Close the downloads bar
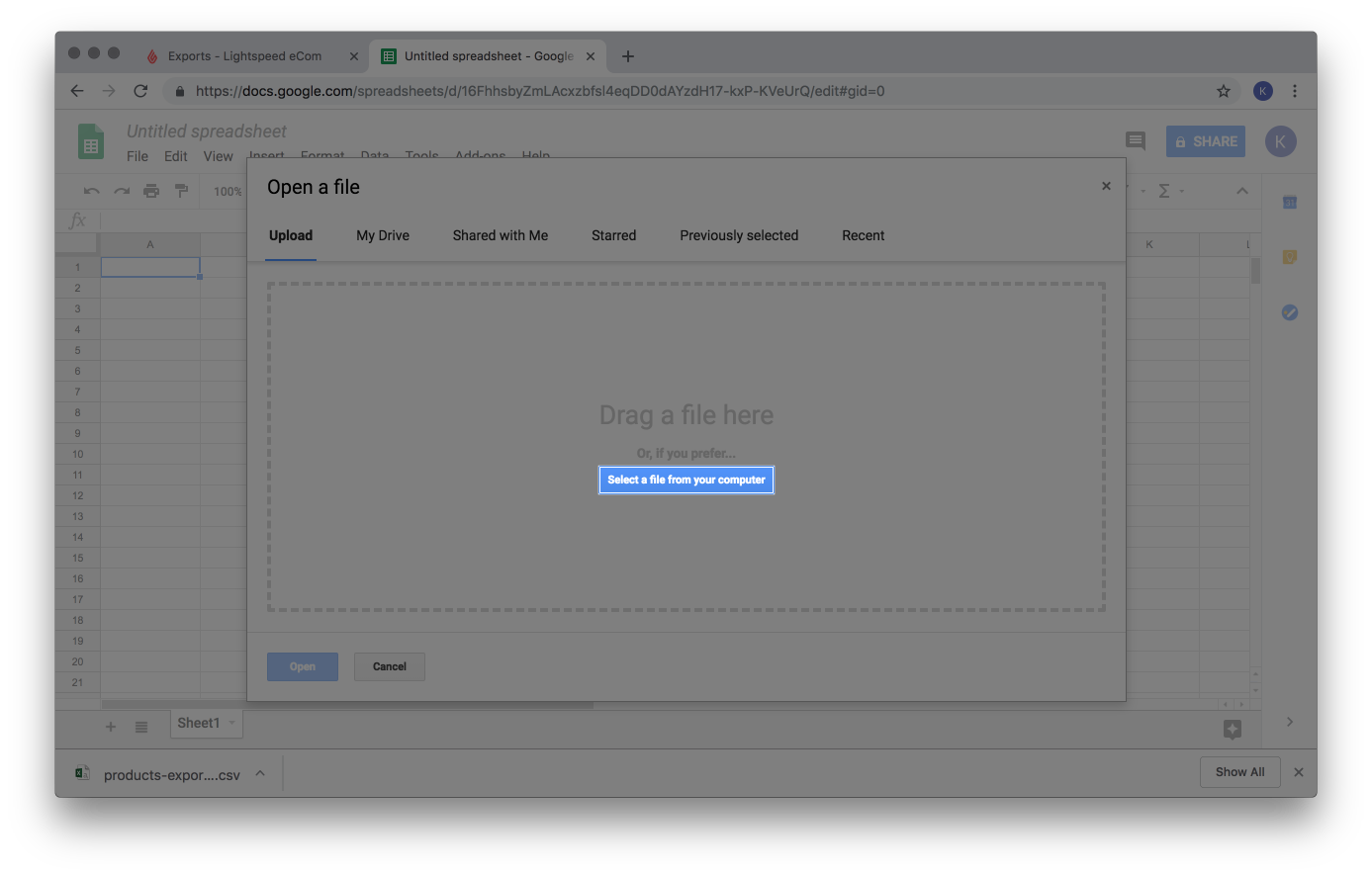 [1299, 772]
